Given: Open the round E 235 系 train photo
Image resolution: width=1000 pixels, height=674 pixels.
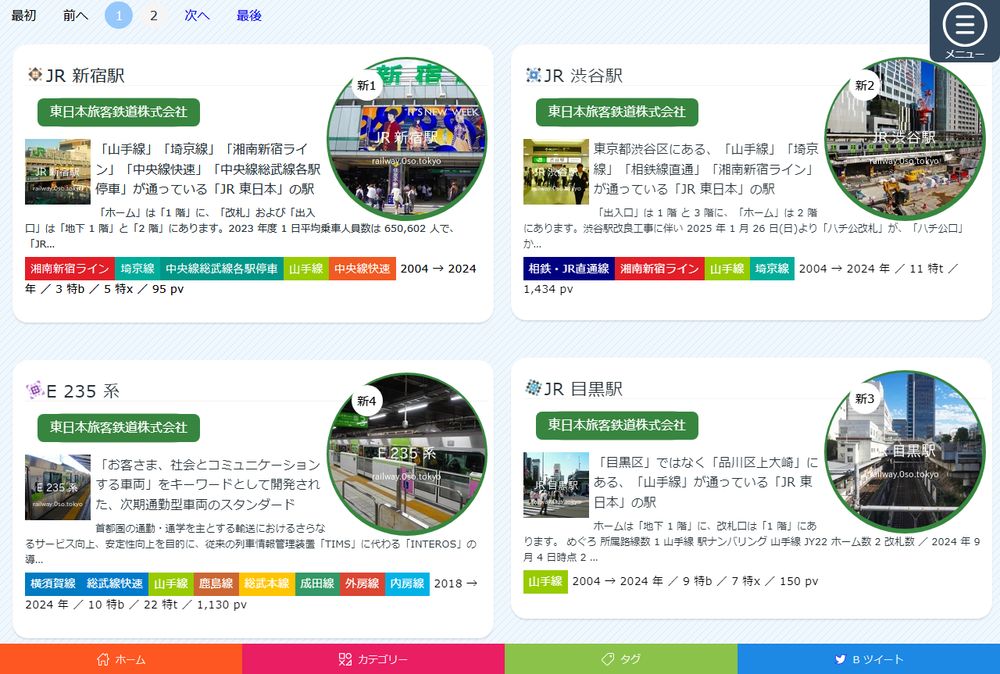Looking at the screenshot, I should click(x=407, y=454).
